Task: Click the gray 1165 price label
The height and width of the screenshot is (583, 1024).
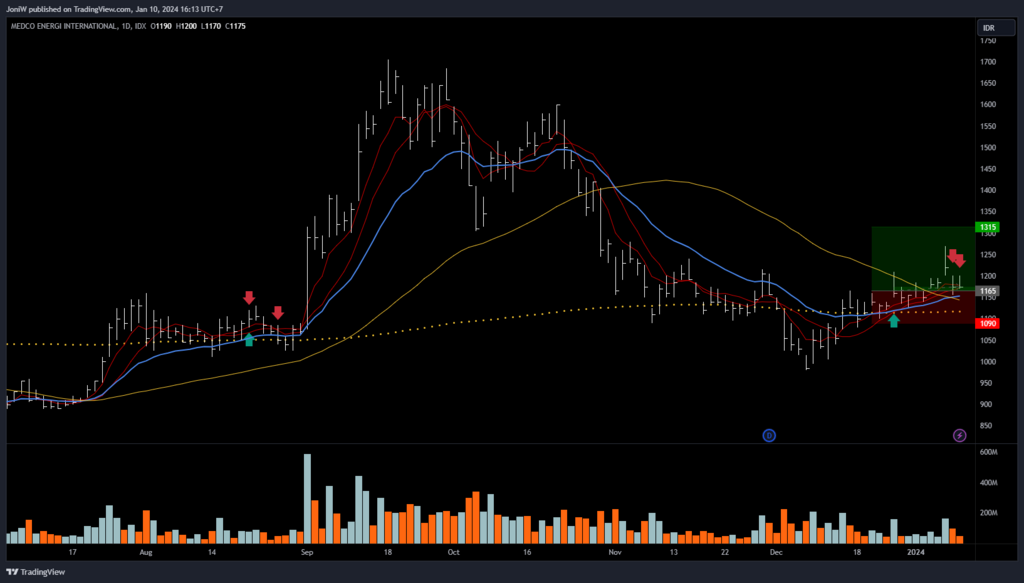Action: pos(988,291)
